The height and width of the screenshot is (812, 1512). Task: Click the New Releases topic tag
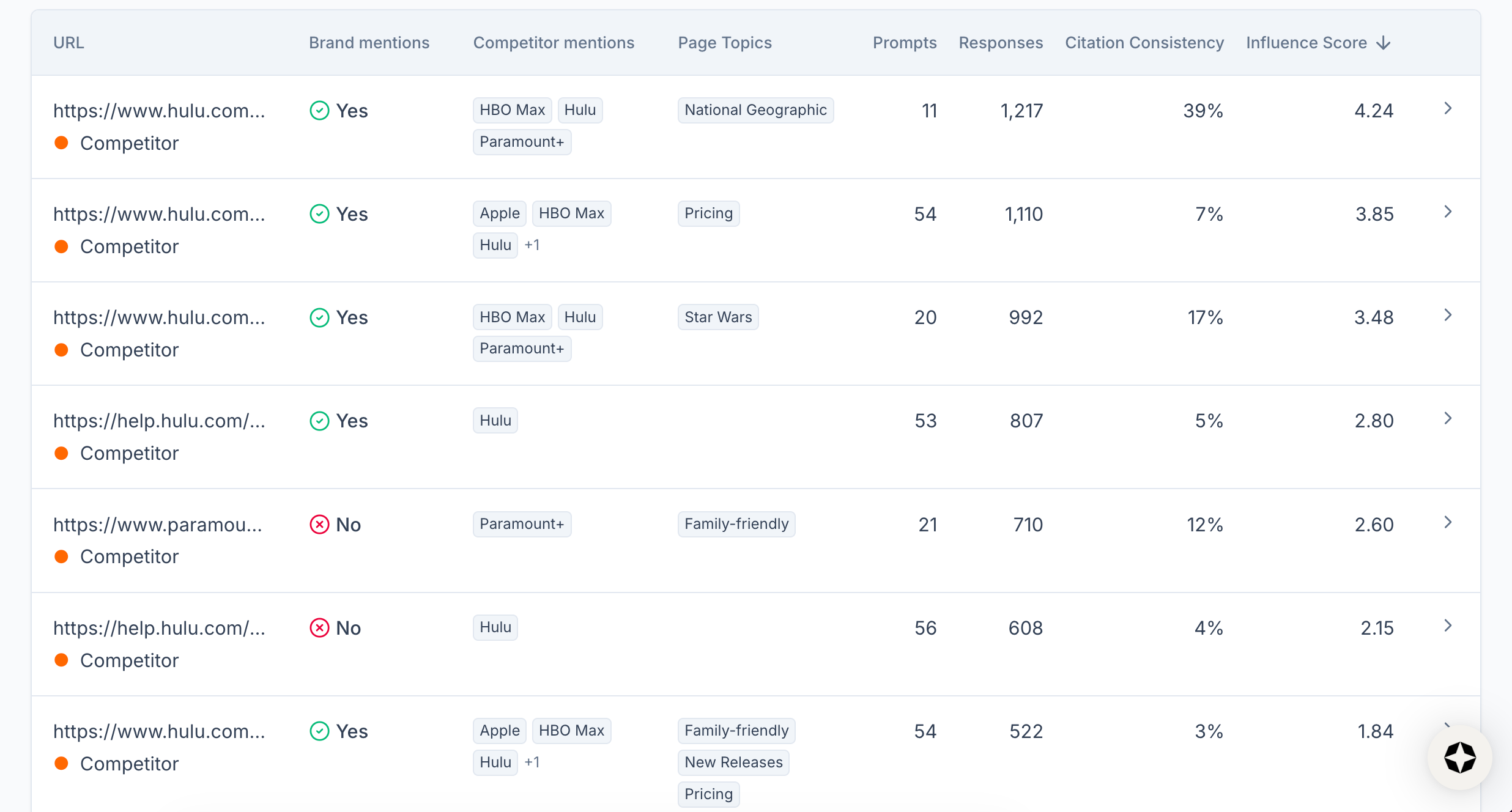[x=733, y=762]
